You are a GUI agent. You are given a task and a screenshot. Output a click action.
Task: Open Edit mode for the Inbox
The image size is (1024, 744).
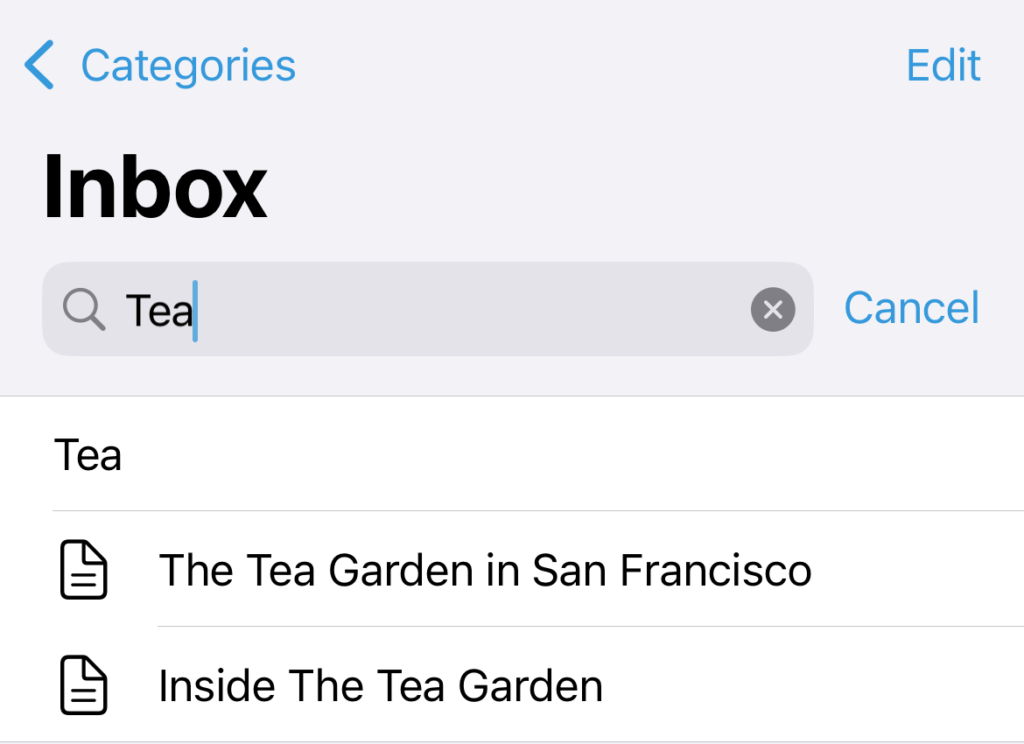click(943, 65)
